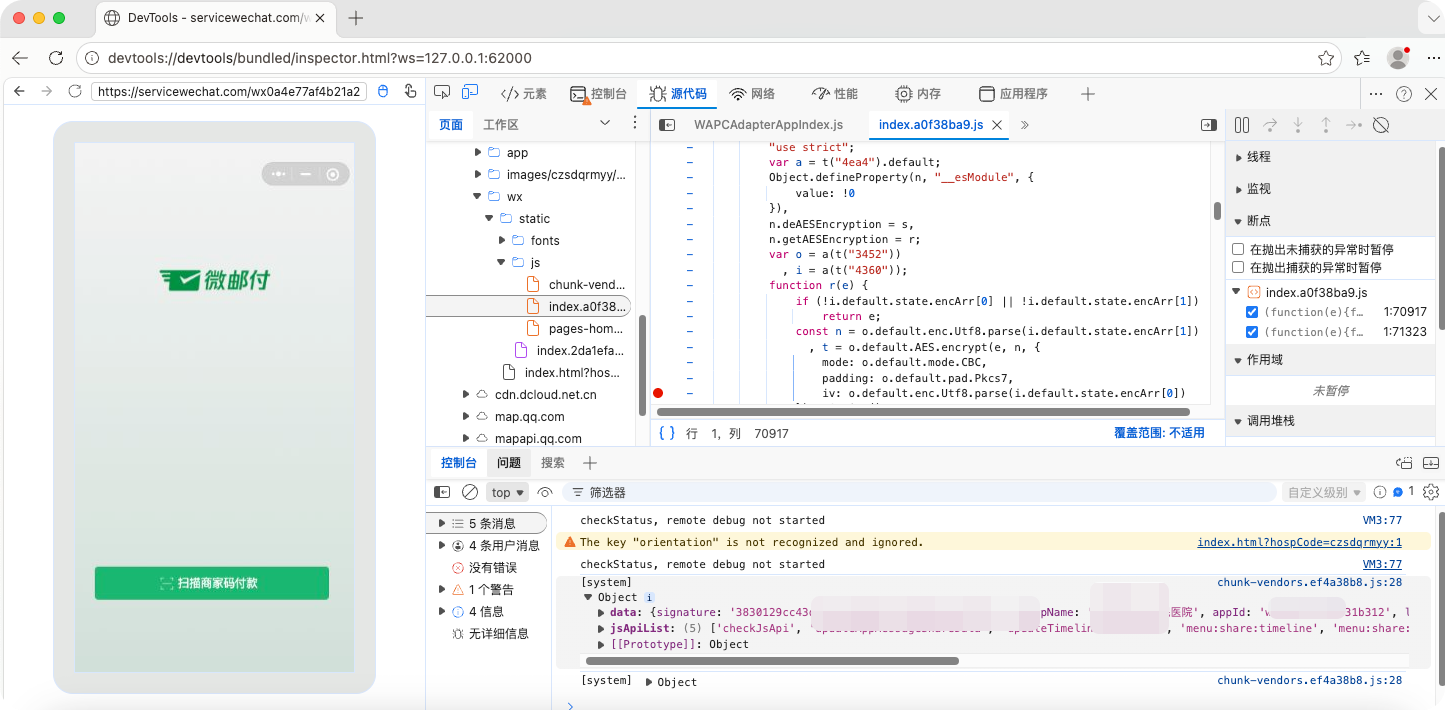Open navigator pane kebab menu
Viewport: 1445px width, 710px height.
point(634,123)
